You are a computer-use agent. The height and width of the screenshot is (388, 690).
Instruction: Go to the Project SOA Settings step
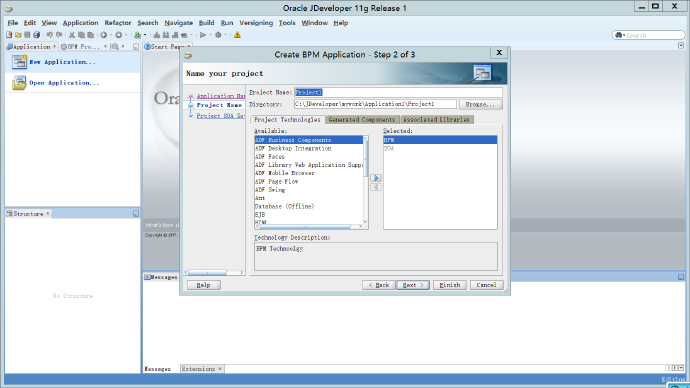220,116
